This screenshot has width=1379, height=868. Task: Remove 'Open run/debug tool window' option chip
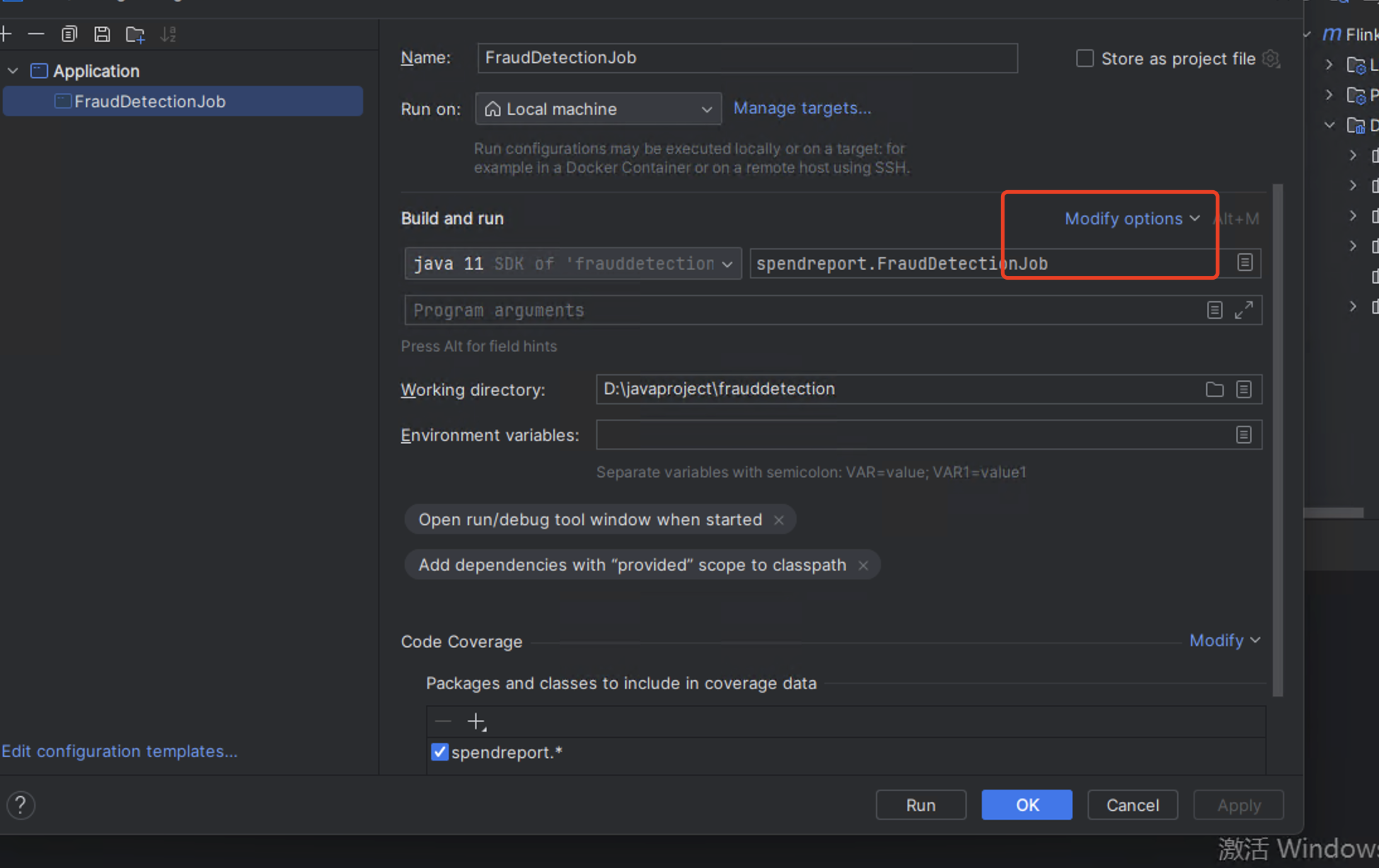[779, 520]
